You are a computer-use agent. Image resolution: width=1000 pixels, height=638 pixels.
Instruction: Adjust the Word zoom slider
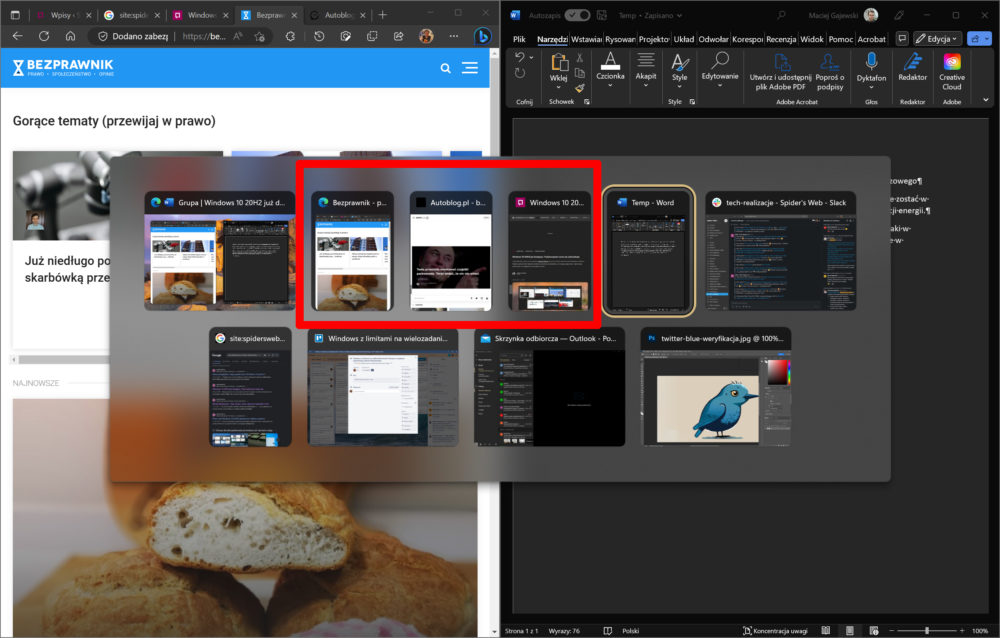[926, 630]
